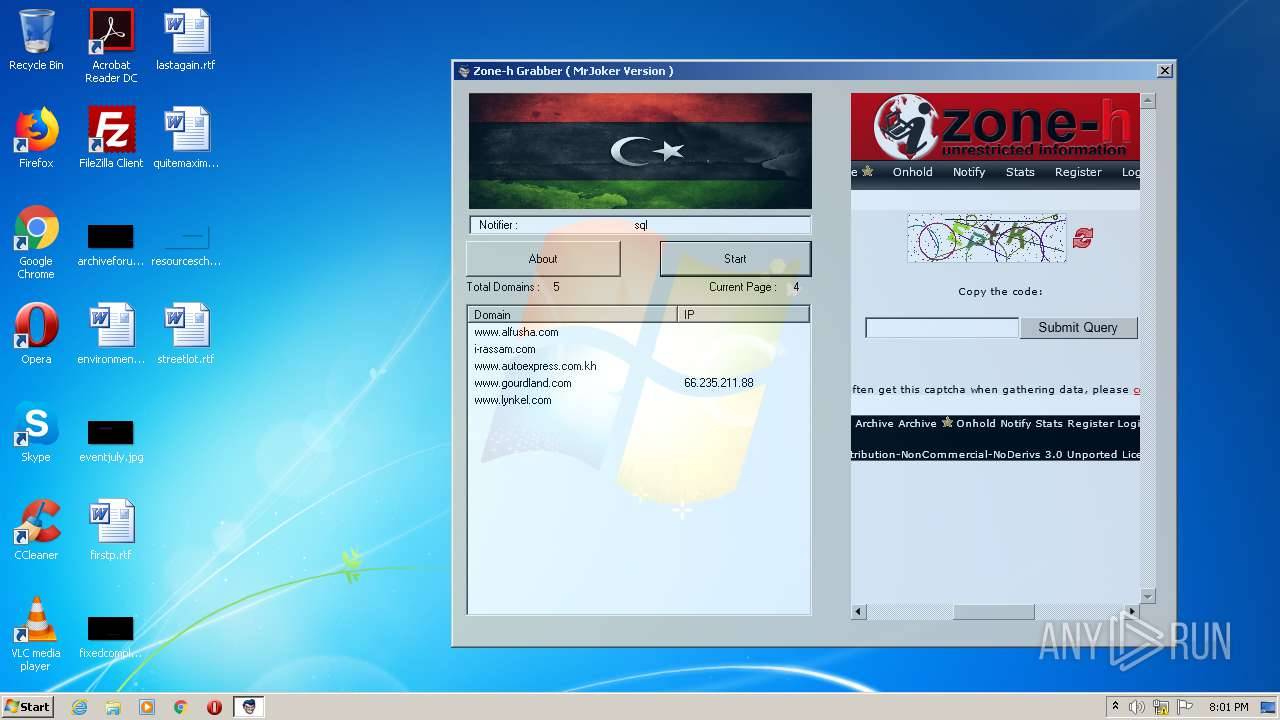The image size is (1280, 720).
Task: Click the About button
Action: click(543, 259)
